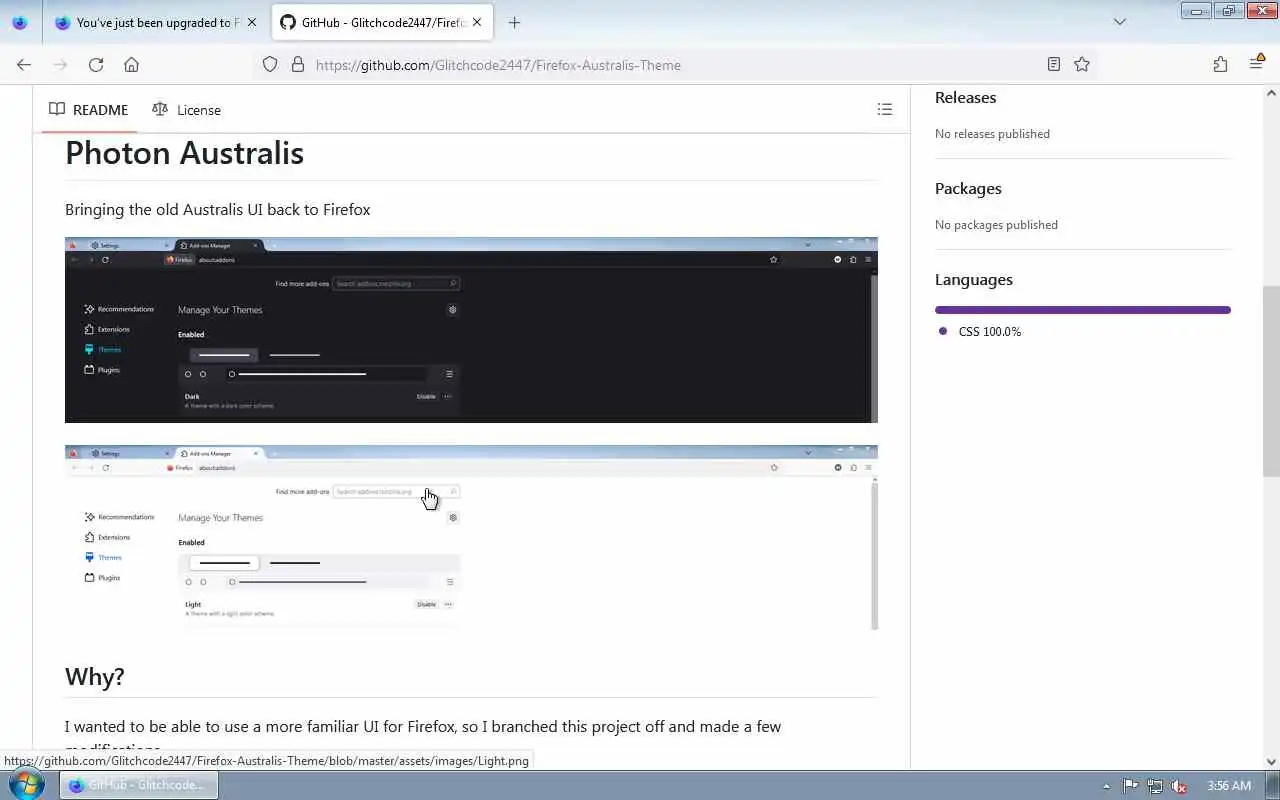
Task: Open the Action Center flag icon
Action: 1130,786
